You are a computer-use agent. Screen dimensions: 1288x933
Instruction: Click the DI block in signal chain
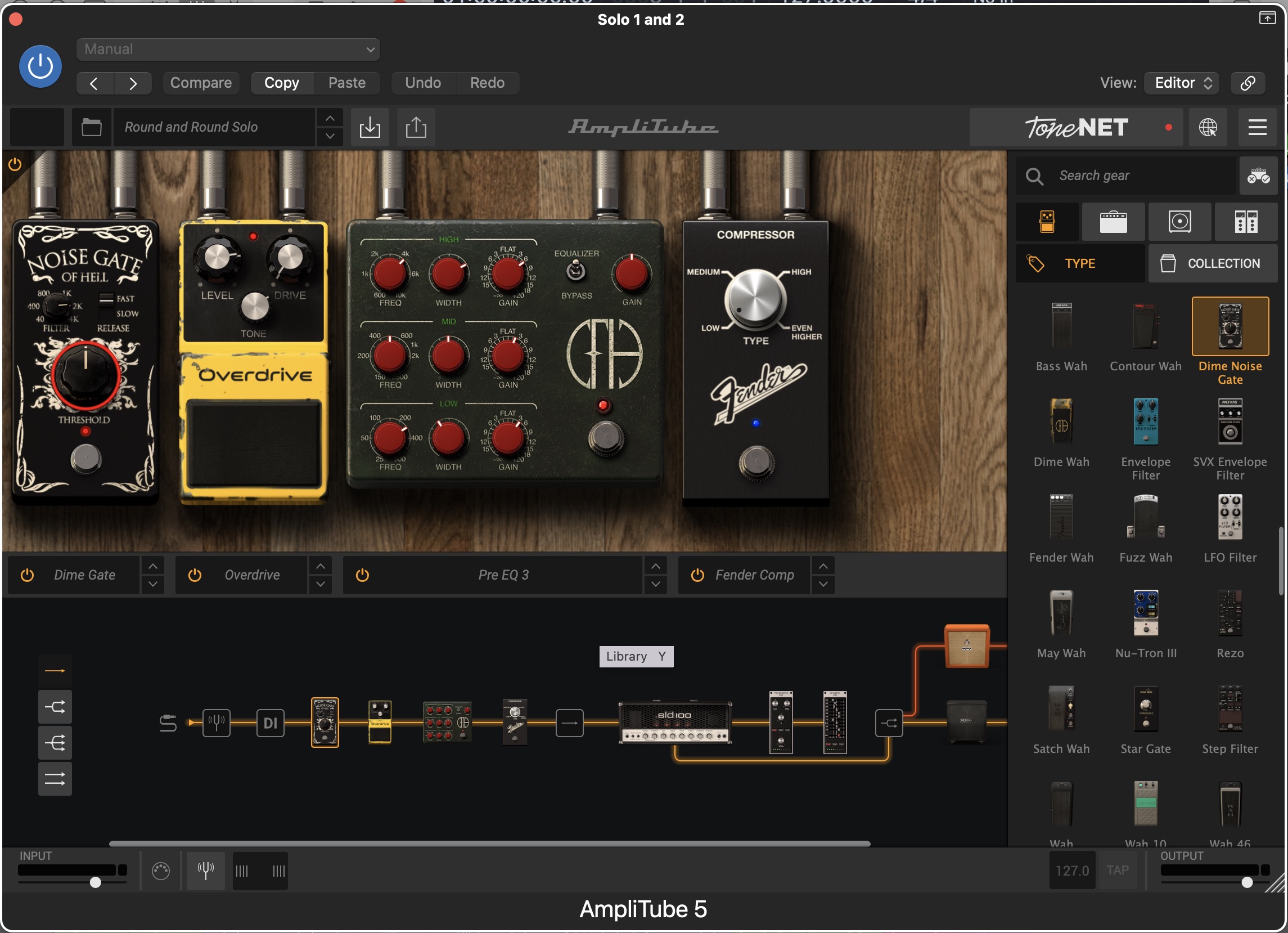pyautogui.click(x=271, y=723)
